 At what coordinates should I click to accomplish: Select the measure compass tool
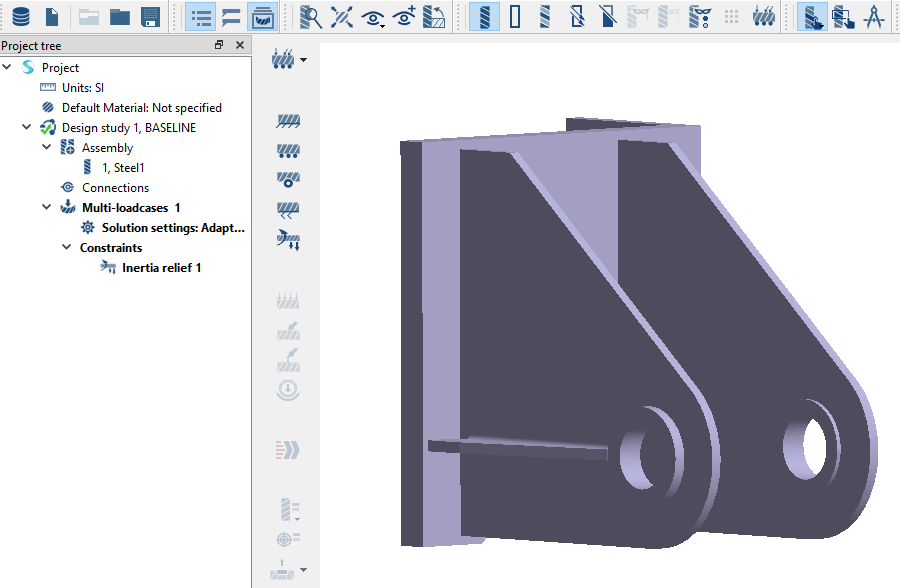pyautogui.click(x=875, y=17)
